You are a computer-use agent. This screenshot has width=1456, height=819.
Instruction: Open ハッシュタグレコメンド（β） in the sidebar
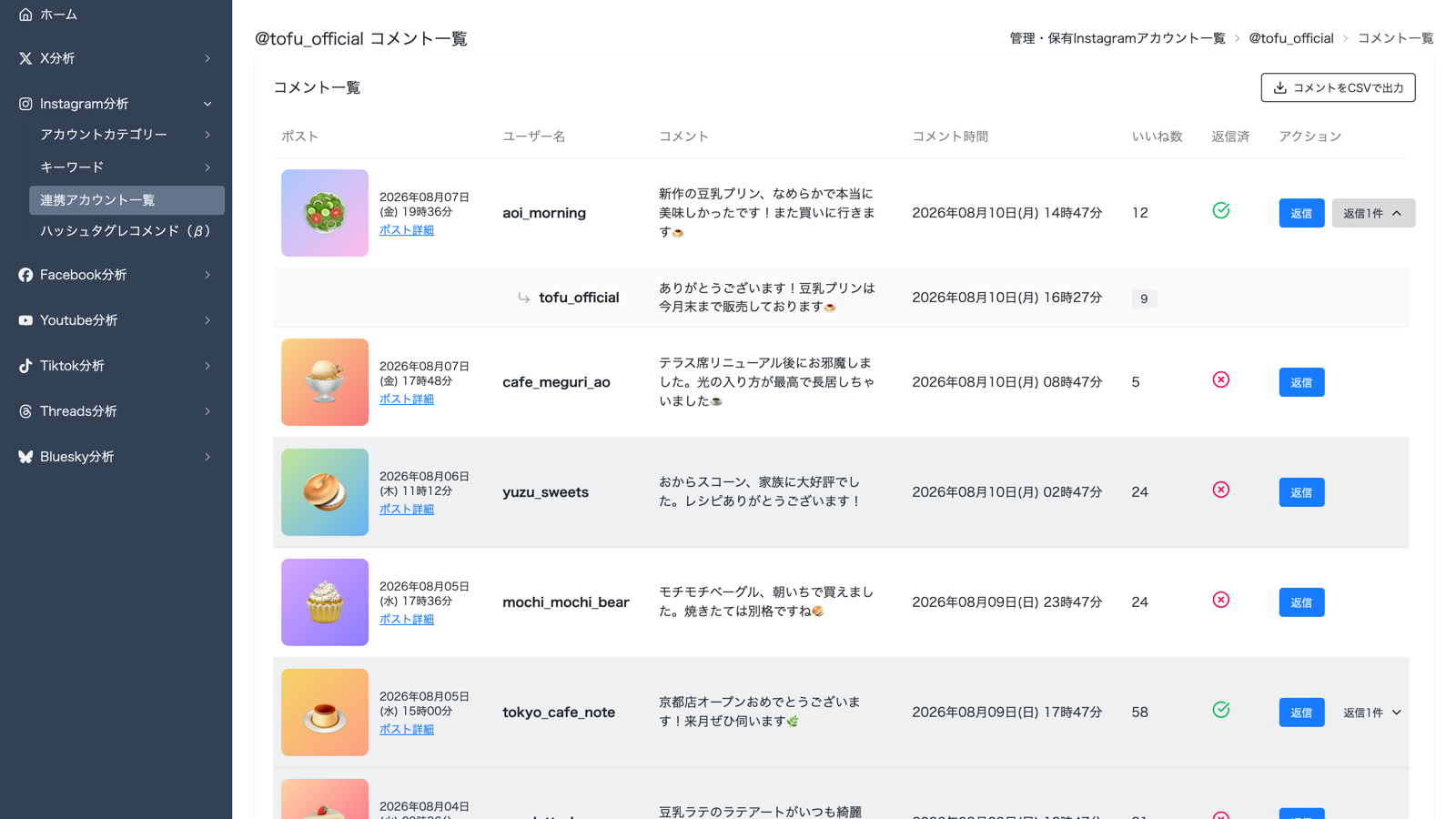(x=126, y=231)
